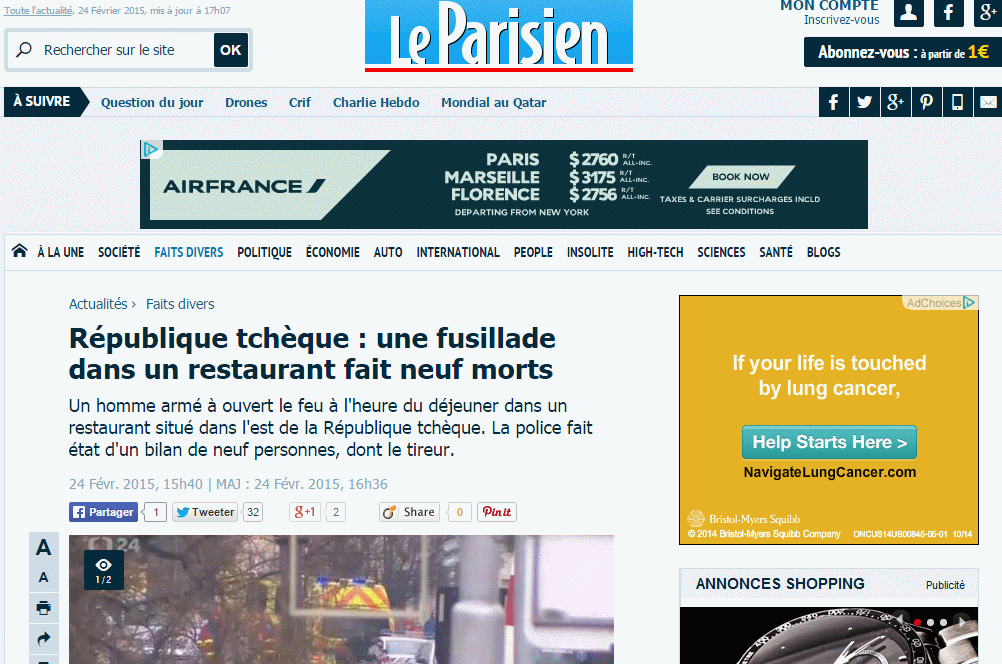Open Google+ icon in the À suivre bar
The width and height of the screenshot is (1002, 664).
point(895,102)
